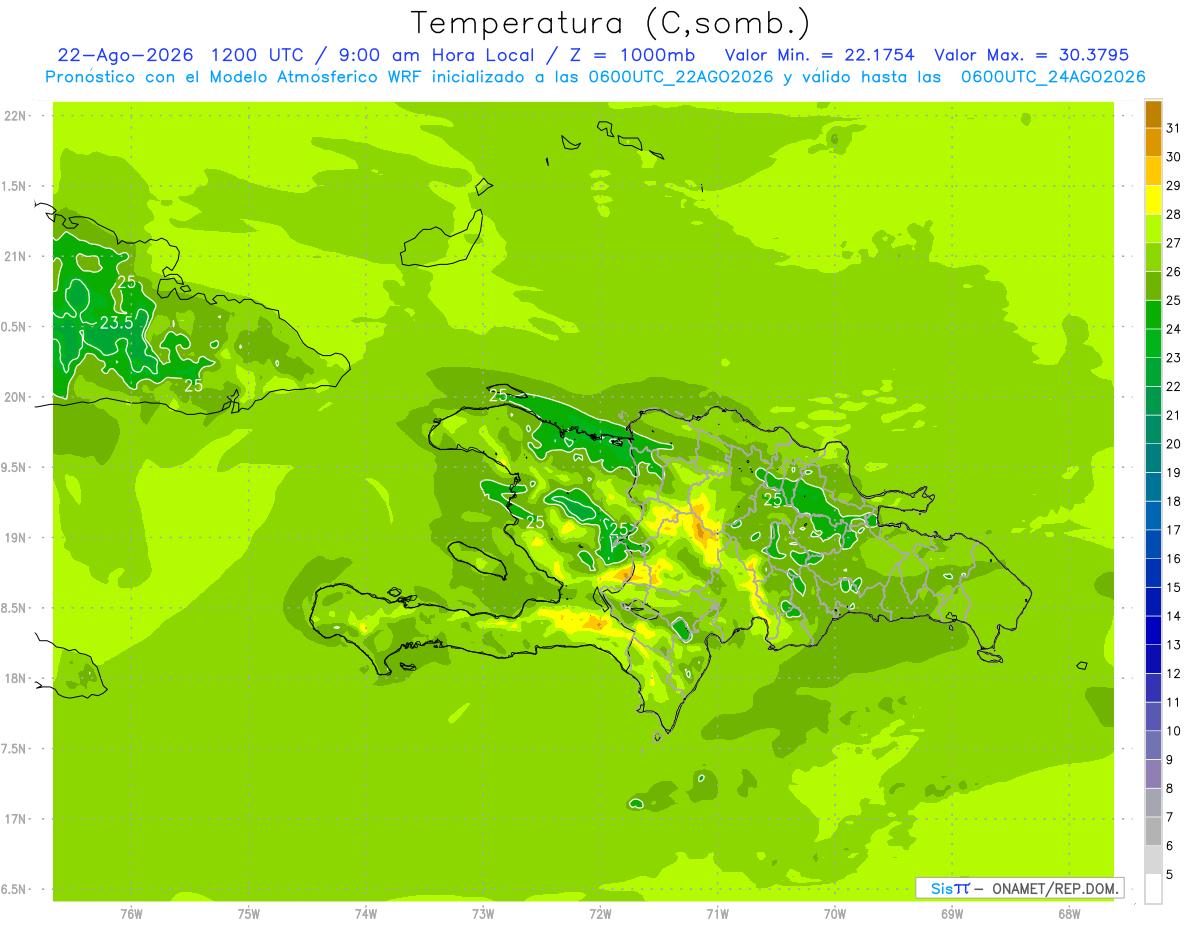The width and height of the screenshot is (1200, 927).
Task: Click the "SisTT - ONAMET/REP.DOM." credit label
Action: pos(1020,888)
